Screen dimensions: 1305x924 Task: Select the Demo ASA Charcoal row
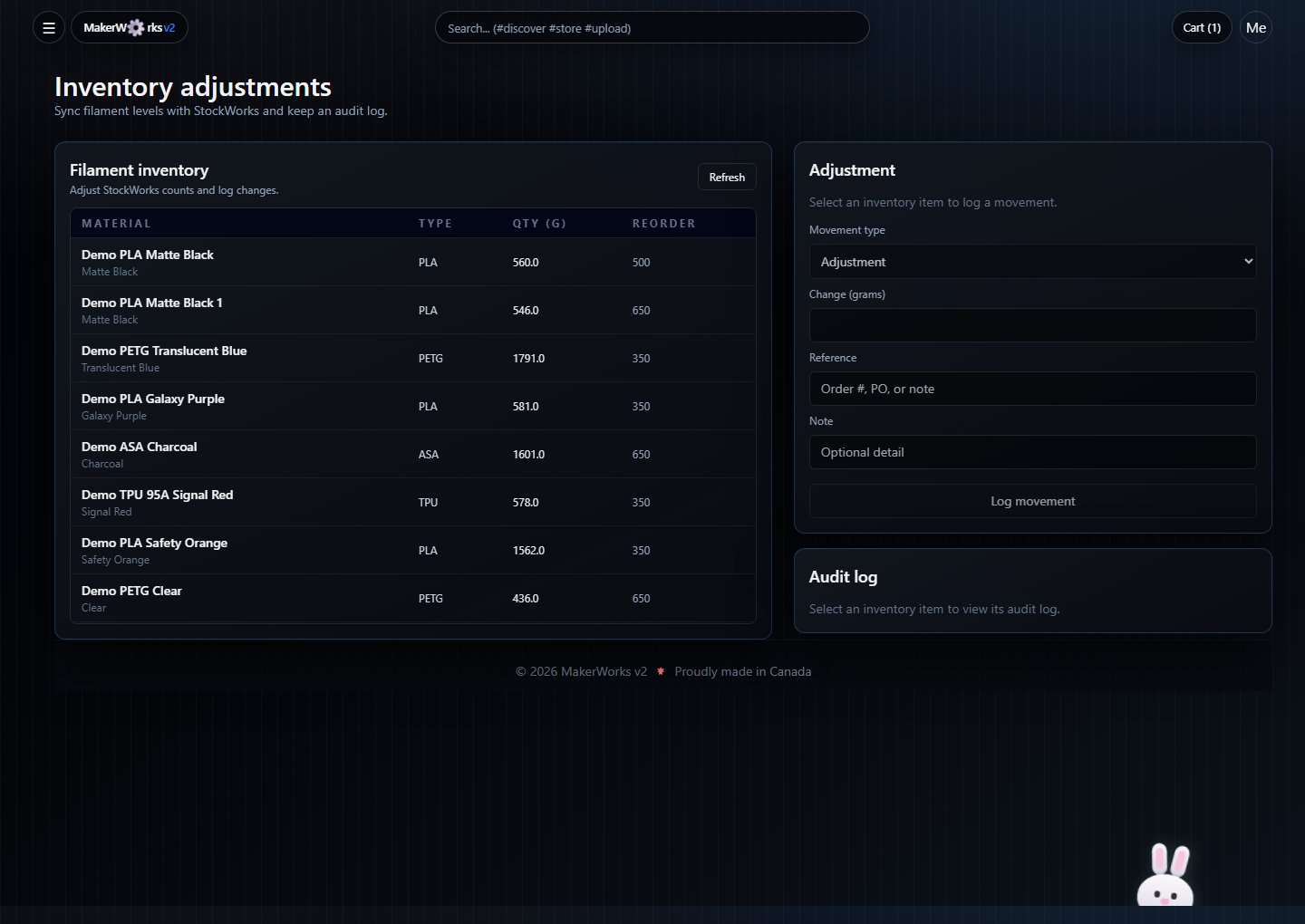[x=413, y=454]
